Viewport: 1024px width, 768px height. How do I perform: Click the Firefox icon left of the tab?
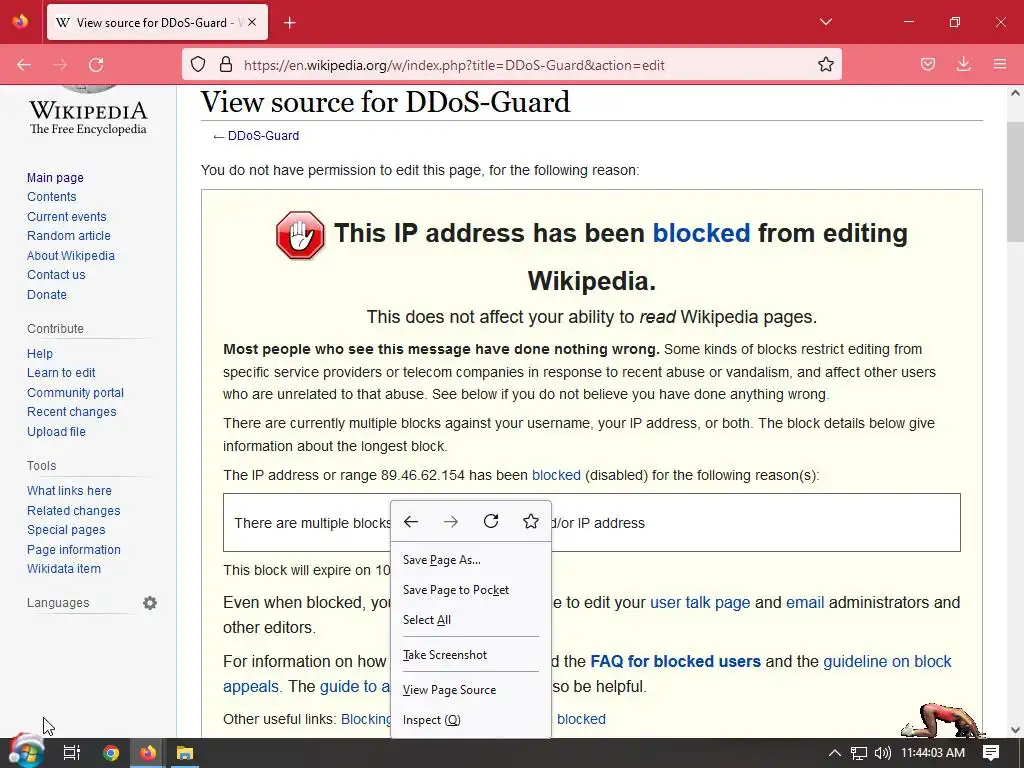20,22
